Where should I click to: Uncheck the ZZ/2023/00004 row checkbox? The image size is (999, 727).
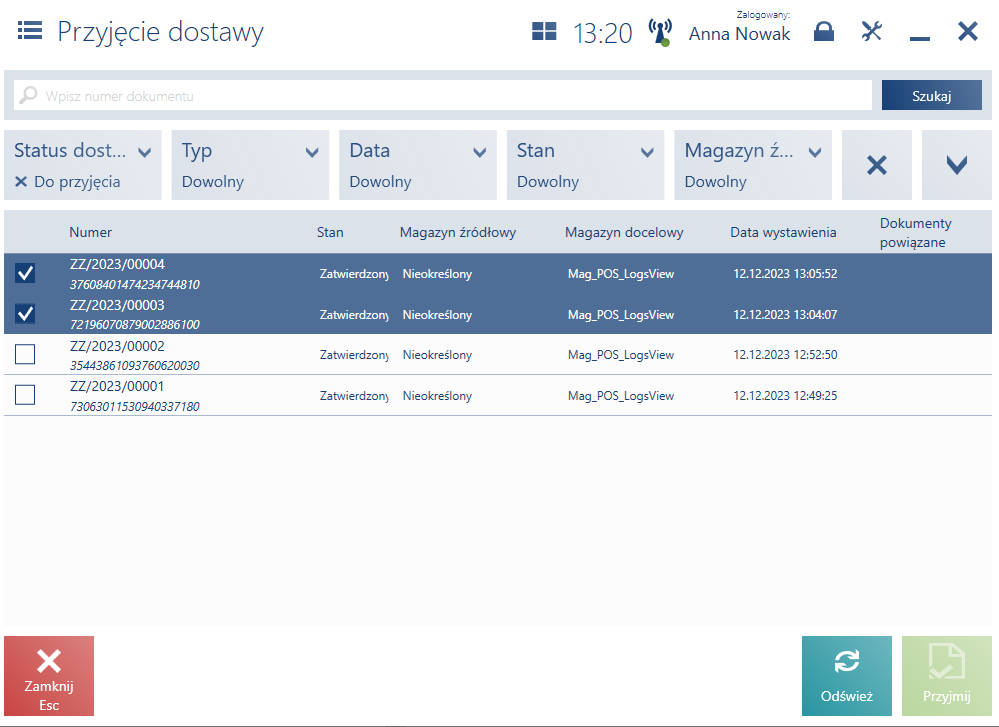[x=25, y=273]
